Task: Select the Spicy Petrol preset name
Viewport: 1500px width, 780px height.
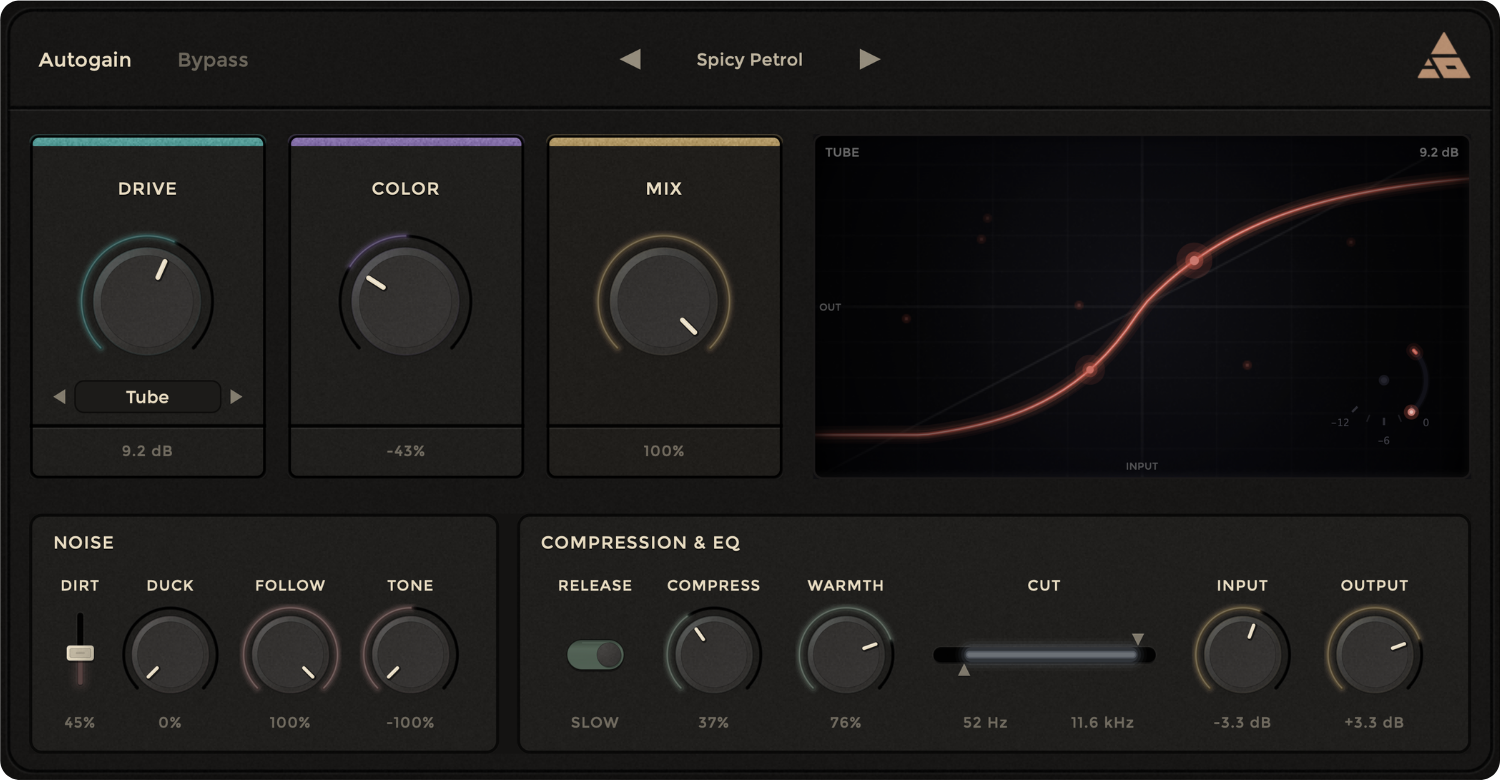Action: point(748,59)
